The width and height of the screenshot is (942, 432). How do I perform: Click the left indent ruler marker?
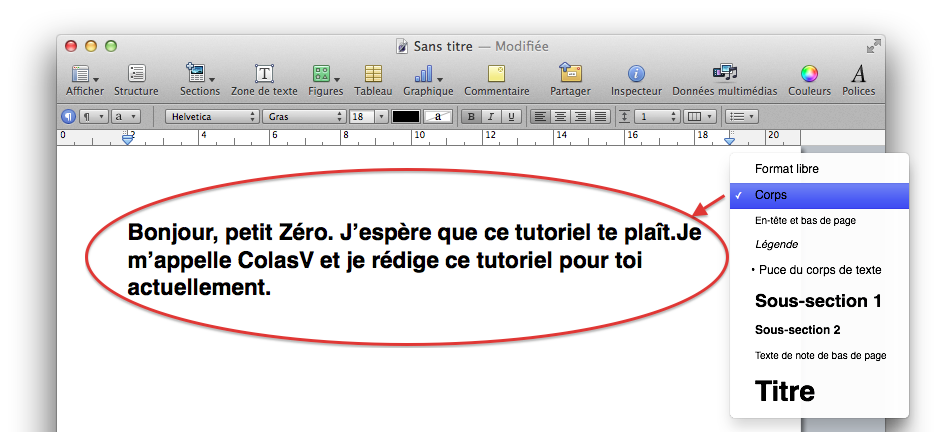coord(127,139)
